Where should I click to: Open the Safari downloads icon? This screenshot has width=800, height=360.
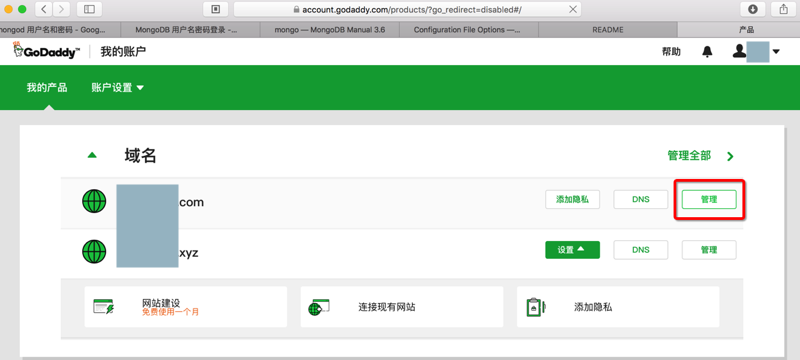point(753,9)
